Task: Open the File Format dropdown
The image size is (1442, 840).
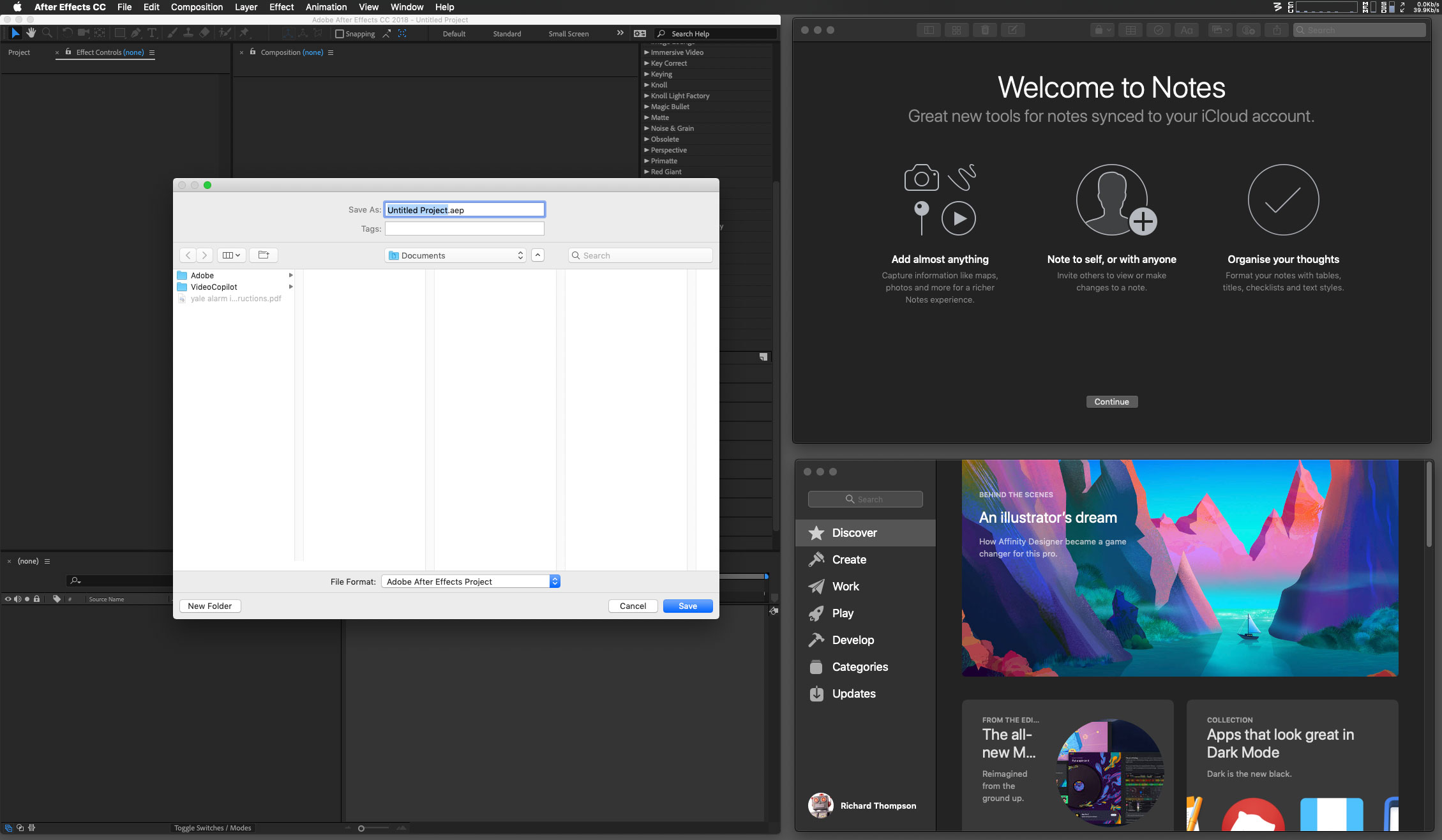Action: tap(471, 581)
